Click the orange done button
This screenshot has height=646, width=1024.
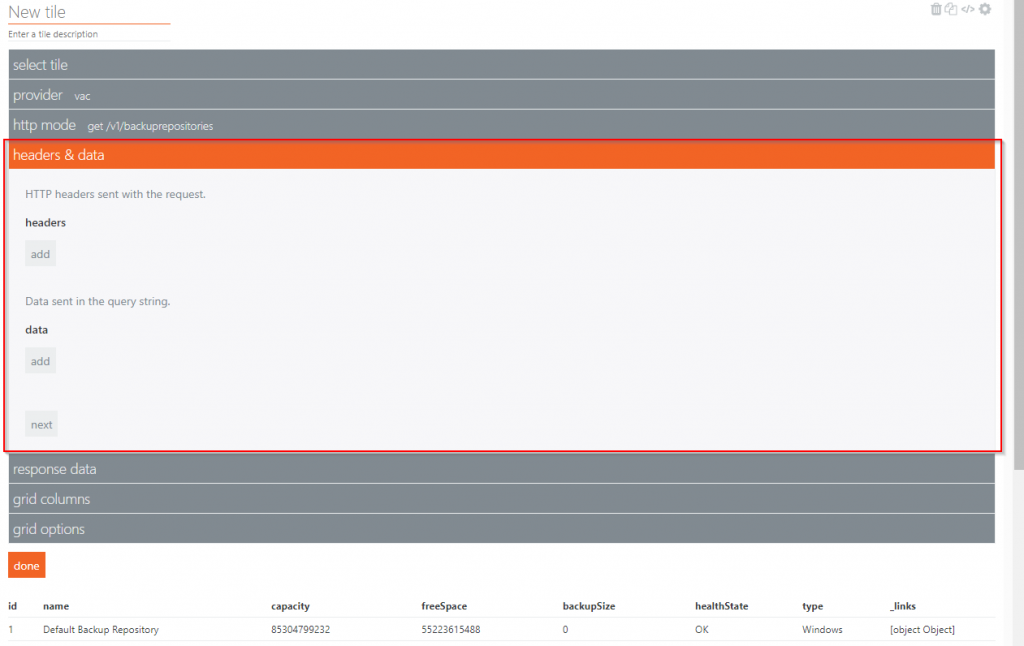coord(27,566)
